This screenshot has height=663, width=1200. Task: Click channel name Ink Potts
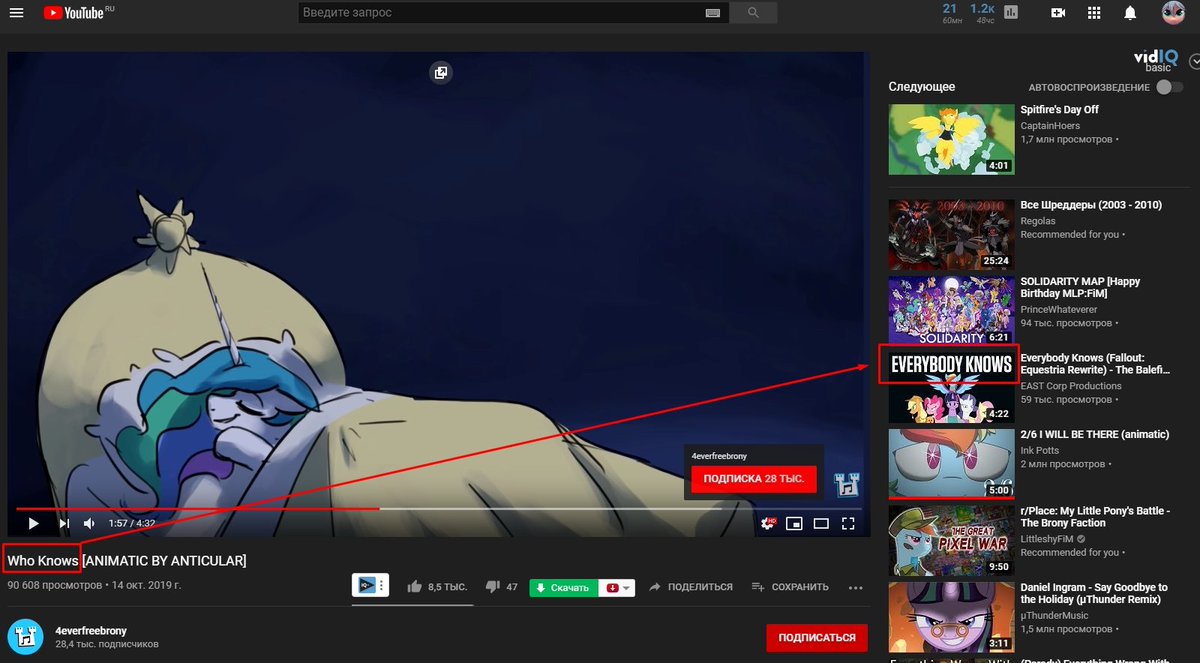1039,451
